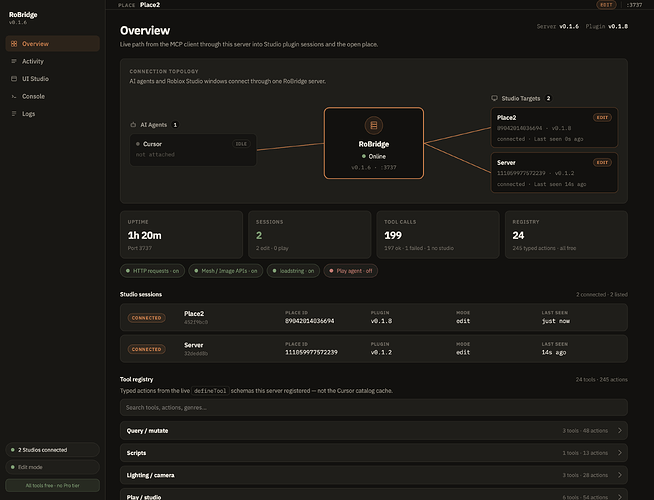Click the Studio Targets monitor icon
Screen dimensions: 654x500
[494, 98]
